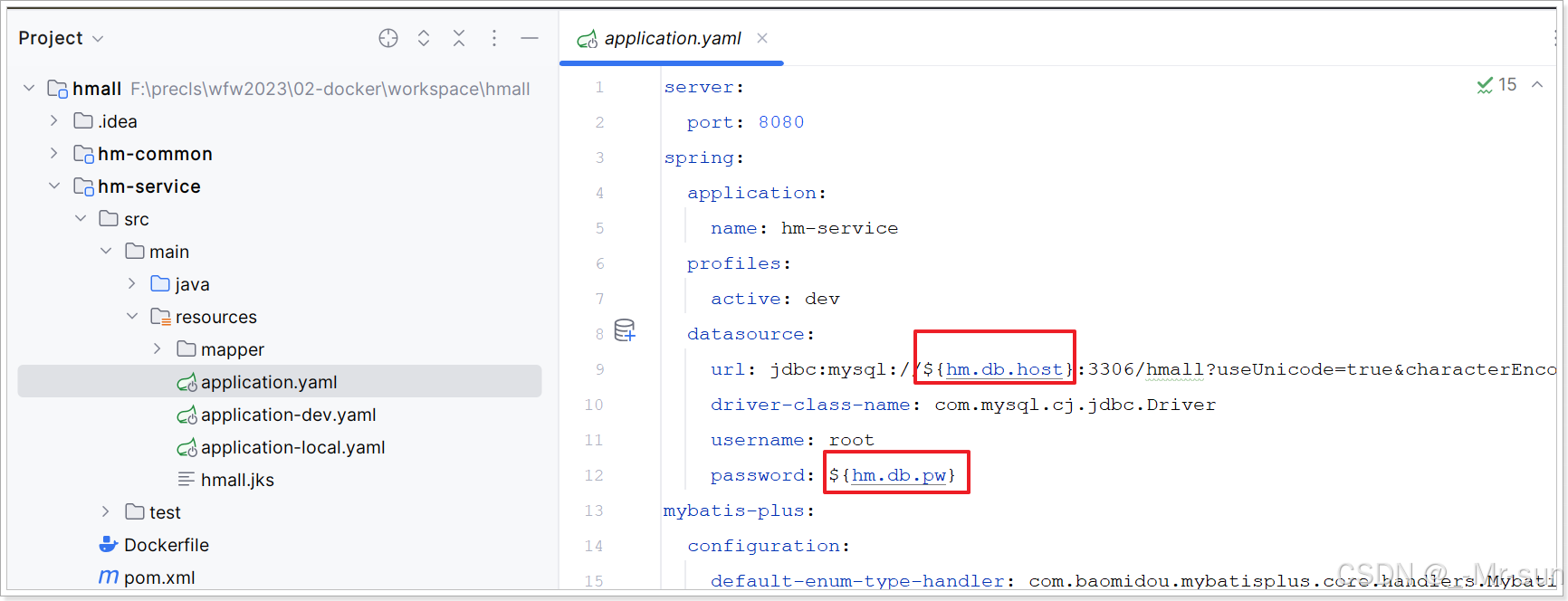Image resolution: width=1568 pixels, height=601 pixels.
Task: Click the Collapse All icon in Project panel
Action: 459,38
